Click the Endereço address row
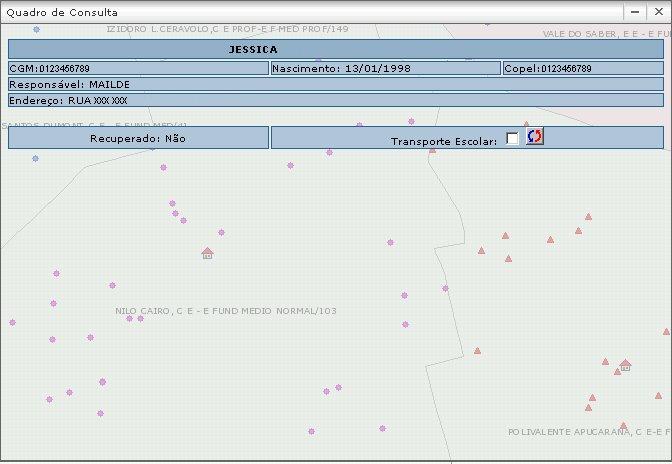This screenshot has width=672, height=464. point(335,100)
